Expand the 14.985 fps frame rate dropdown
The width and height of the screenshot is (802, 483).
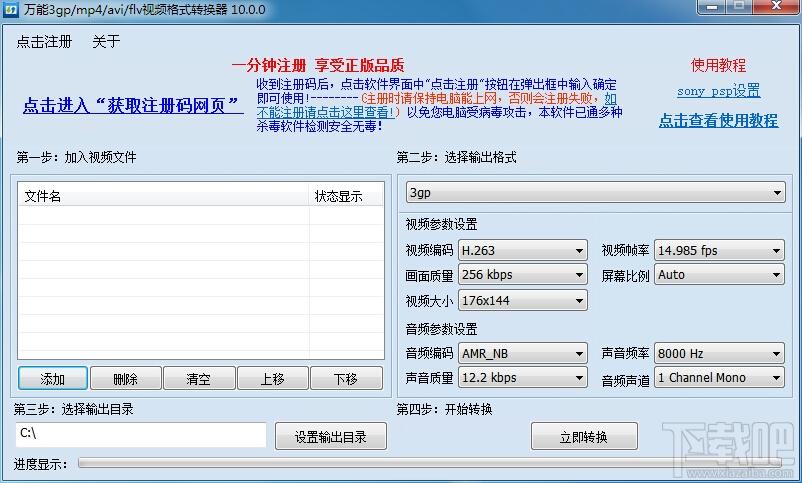point(719,250)
